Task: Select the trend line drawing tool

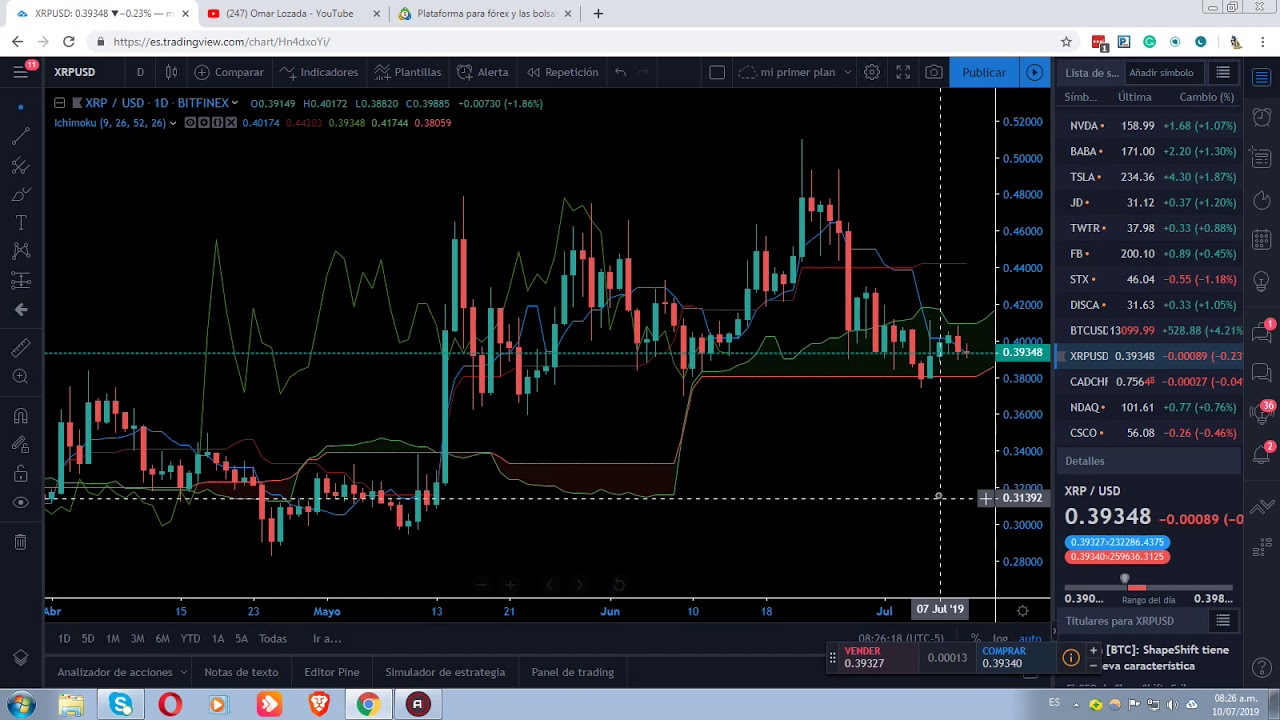Action: (x=20, y=136)
